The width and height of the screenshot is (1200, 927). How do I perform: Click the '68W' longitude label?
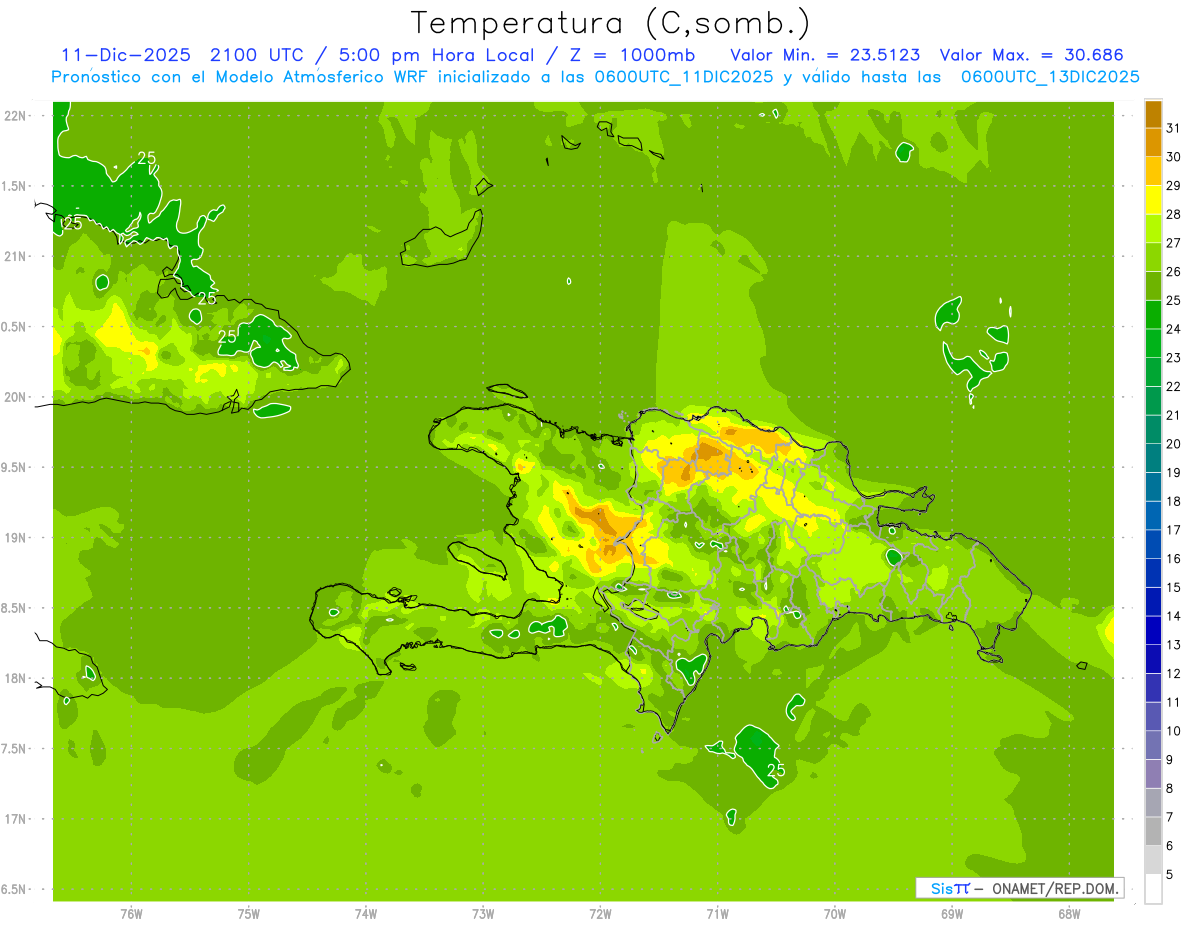point(1069,913)
